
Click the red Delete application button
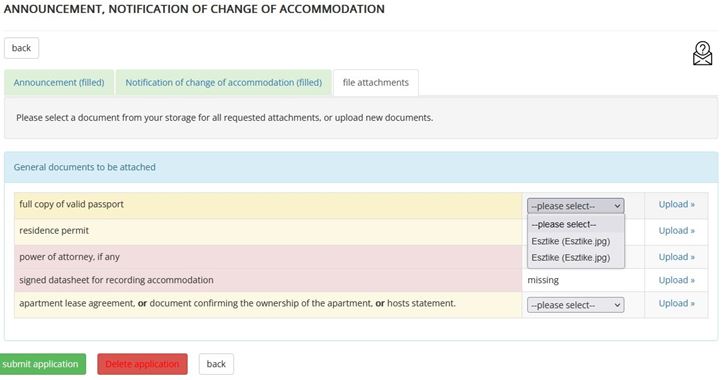[x=142, y=364]
